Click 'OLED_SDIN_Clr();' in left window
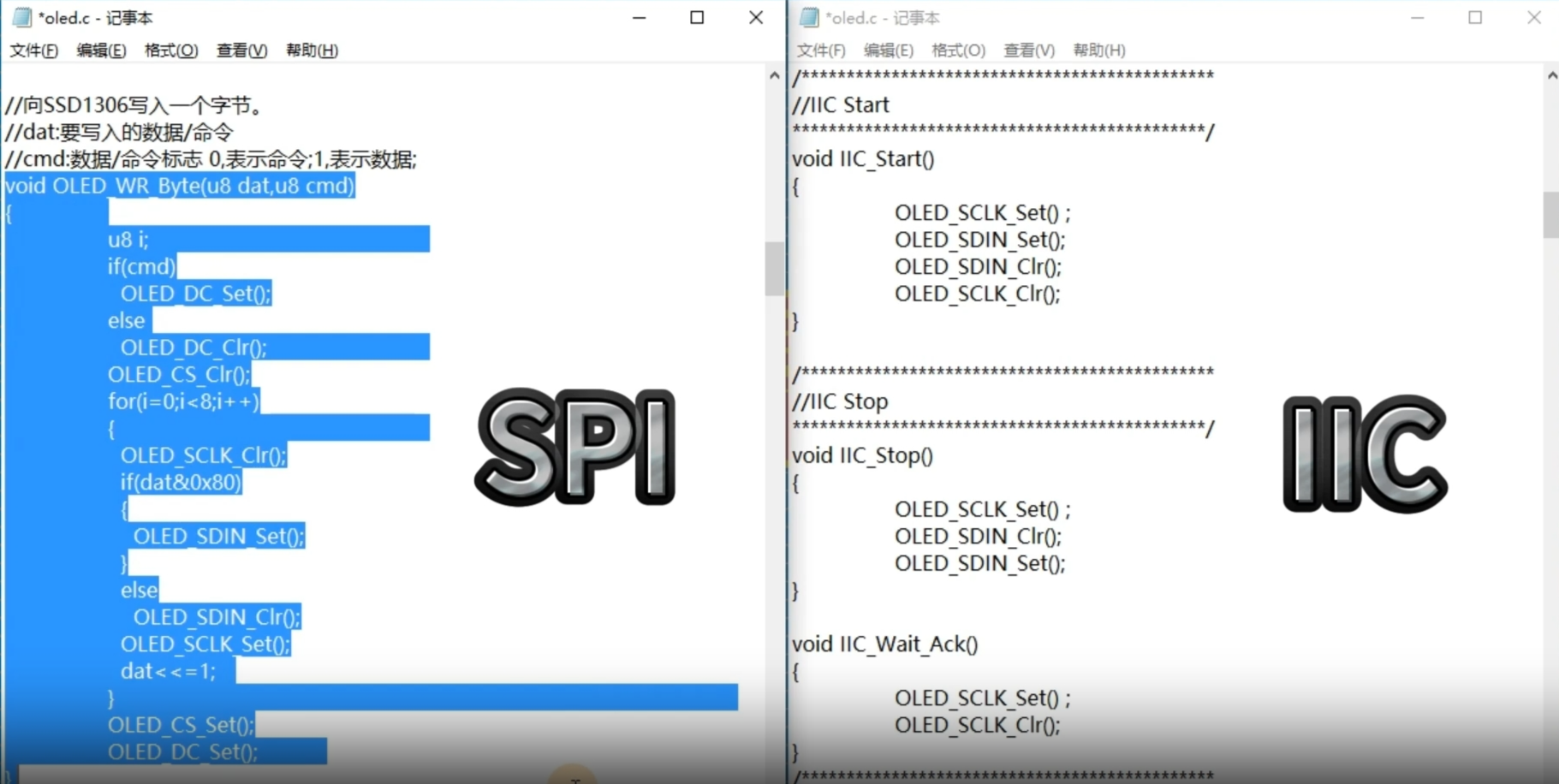The width and height of the screenshot is (1559, 784). 217,617
